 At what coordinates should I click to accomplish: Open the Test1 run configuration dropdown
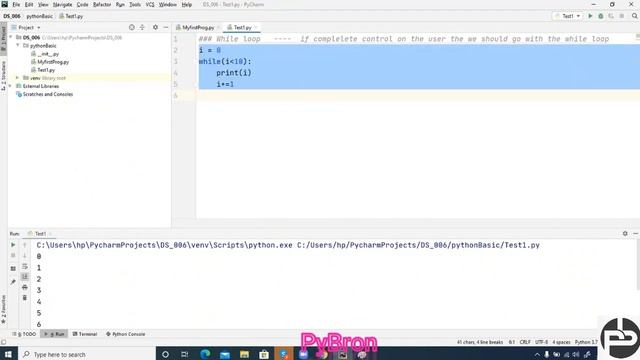pos(568,16)
